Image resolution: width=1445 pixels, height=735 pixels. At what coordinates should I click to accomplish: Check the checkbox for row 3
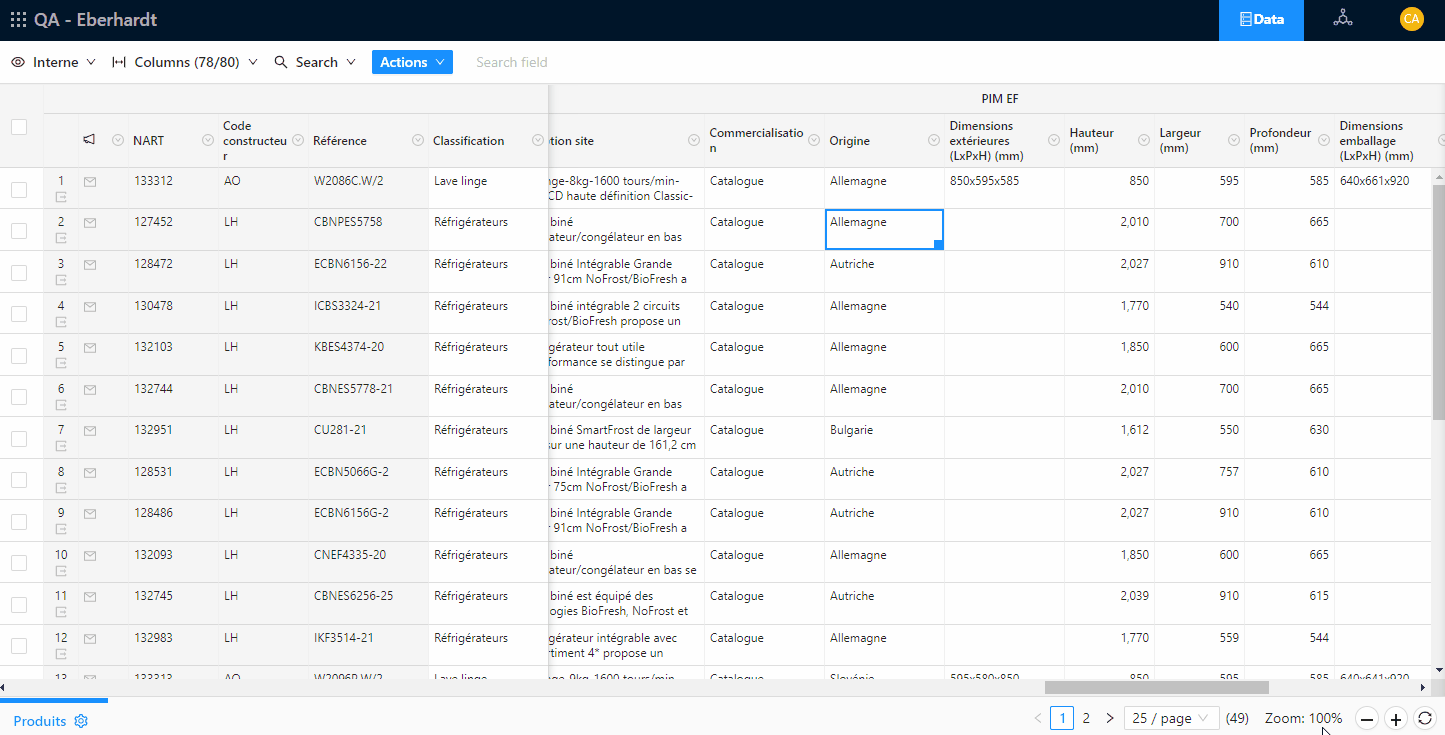click(x=19, y=272)
